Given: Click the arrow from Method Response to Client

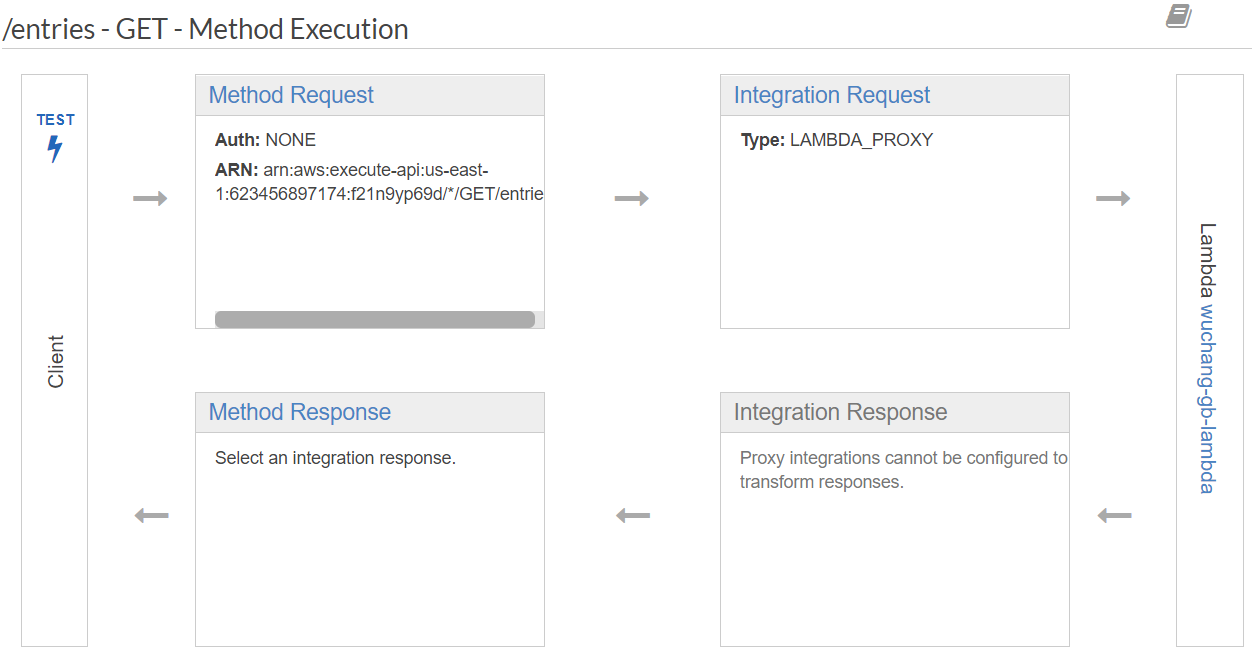Looking at the screenshot, I should pyautogui.click(x=151, y=516).
